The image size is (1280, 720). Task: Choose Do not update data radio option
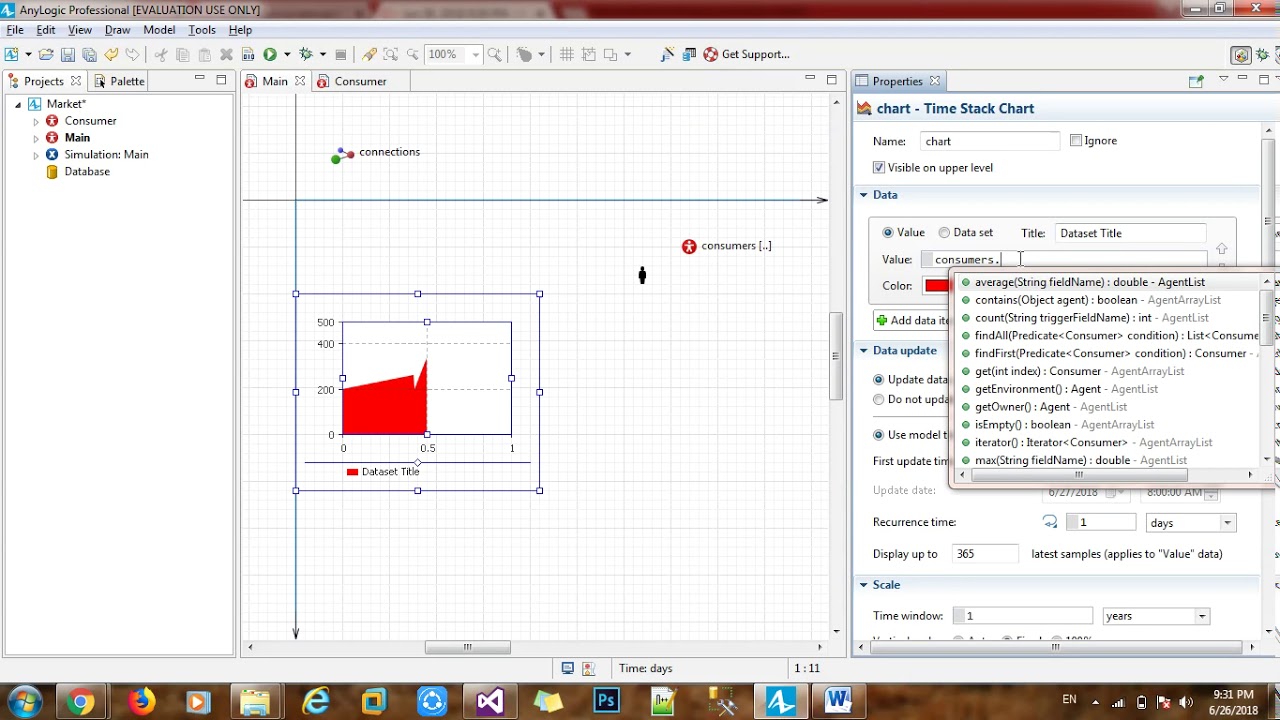click(879, 400)
